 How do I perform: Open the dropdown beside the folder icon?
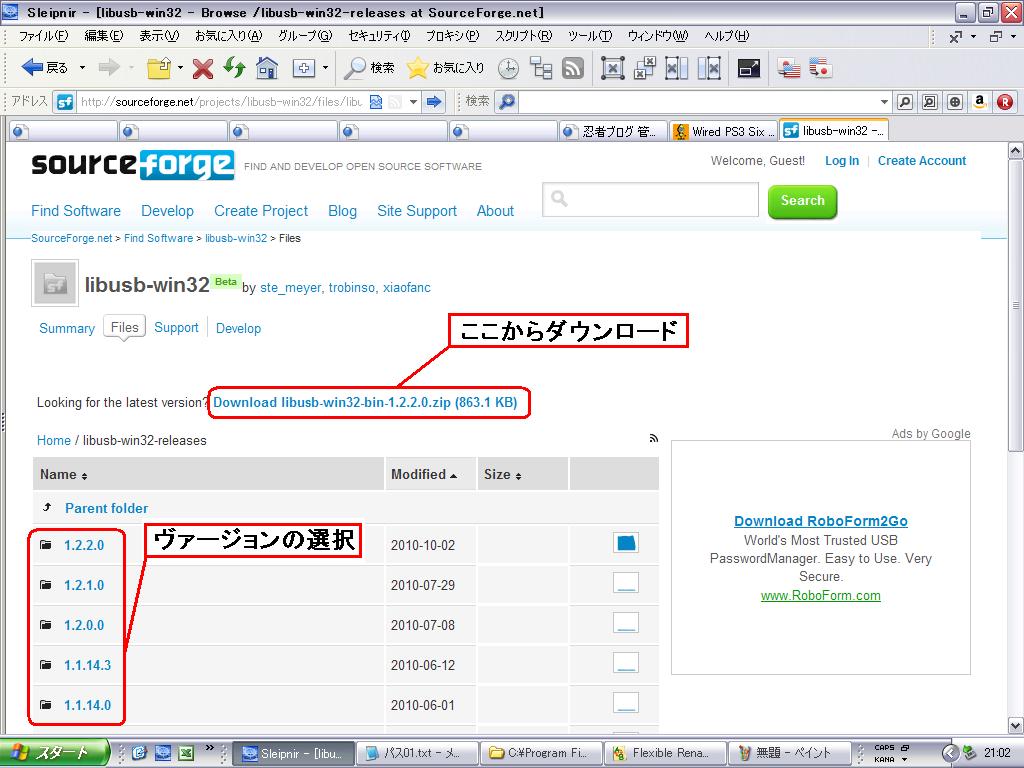tap(180, 67)
